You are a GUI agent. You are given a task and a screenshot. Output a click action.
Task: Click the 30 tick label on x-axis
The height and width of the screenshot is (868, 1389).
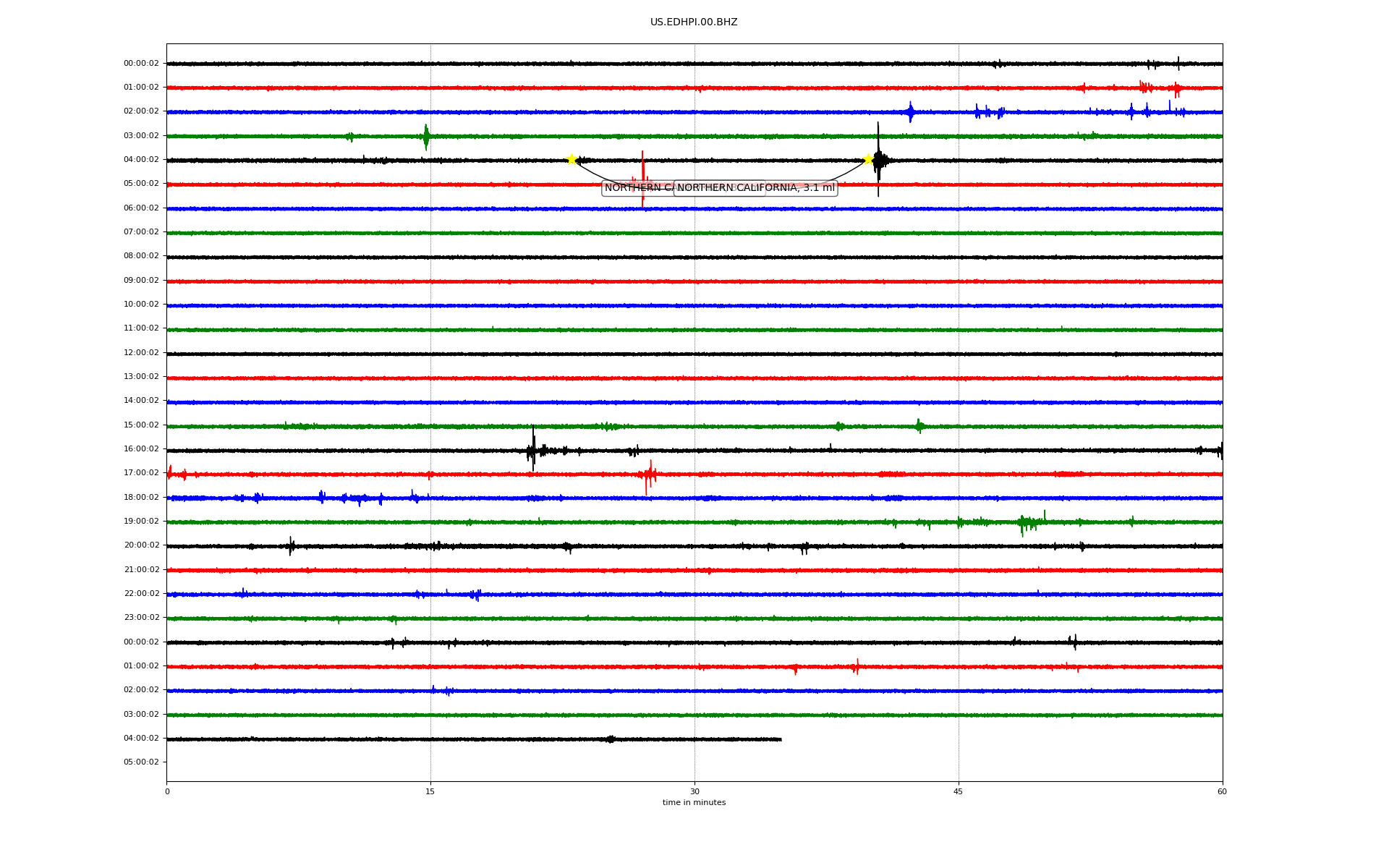[694, 791]
